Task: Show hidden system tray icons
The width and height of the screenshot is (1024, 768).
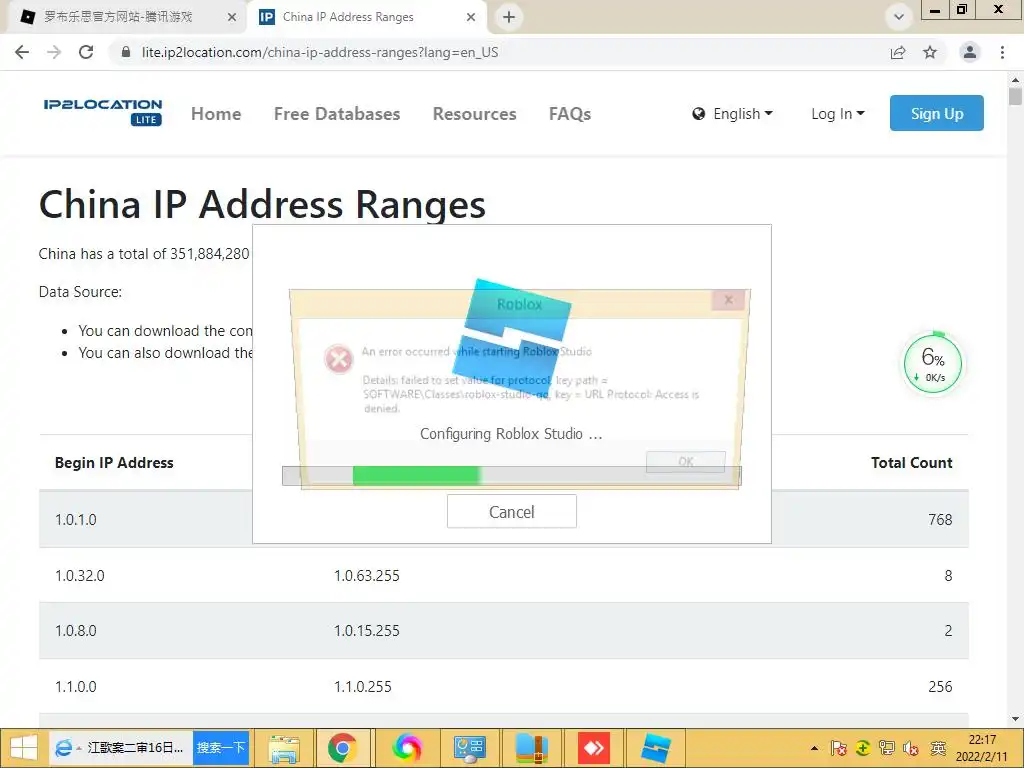Action: pyautogui.click(x=814, y=748)
